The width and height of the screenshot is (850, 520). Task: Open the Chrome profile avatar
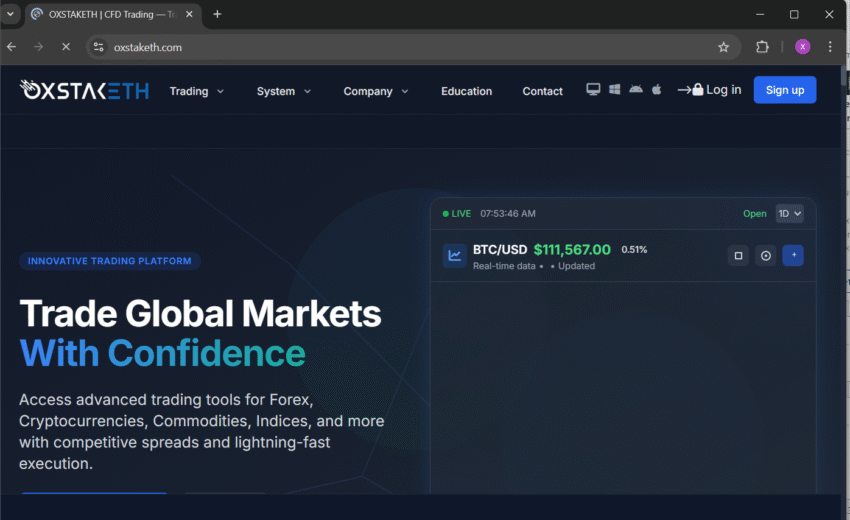click(802, 47)
